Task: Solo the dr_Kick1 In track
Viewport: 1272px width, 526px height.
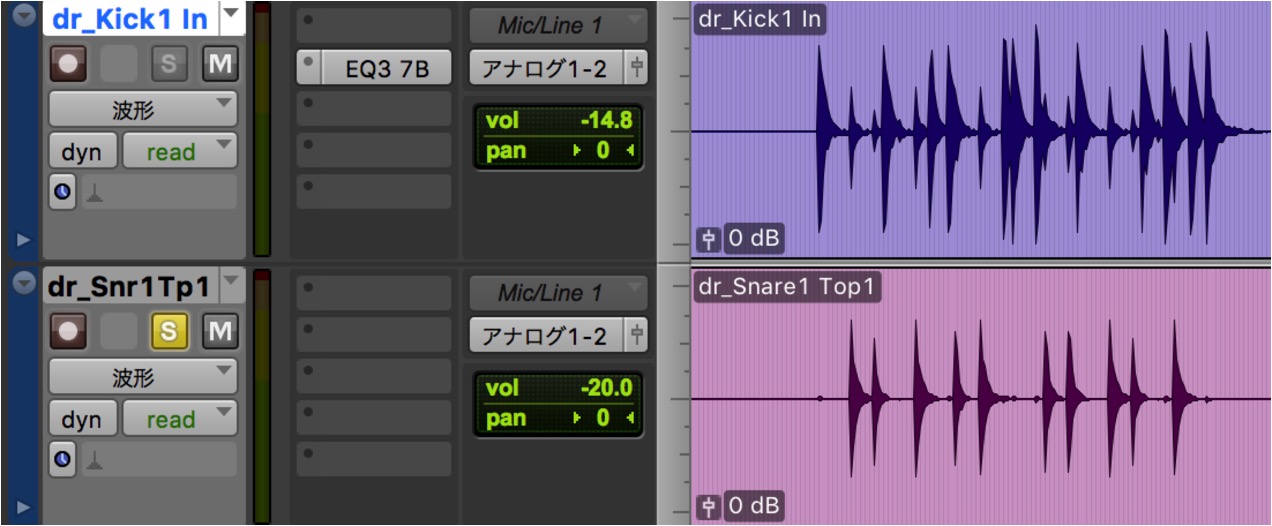Action: (x=169, y=66)
